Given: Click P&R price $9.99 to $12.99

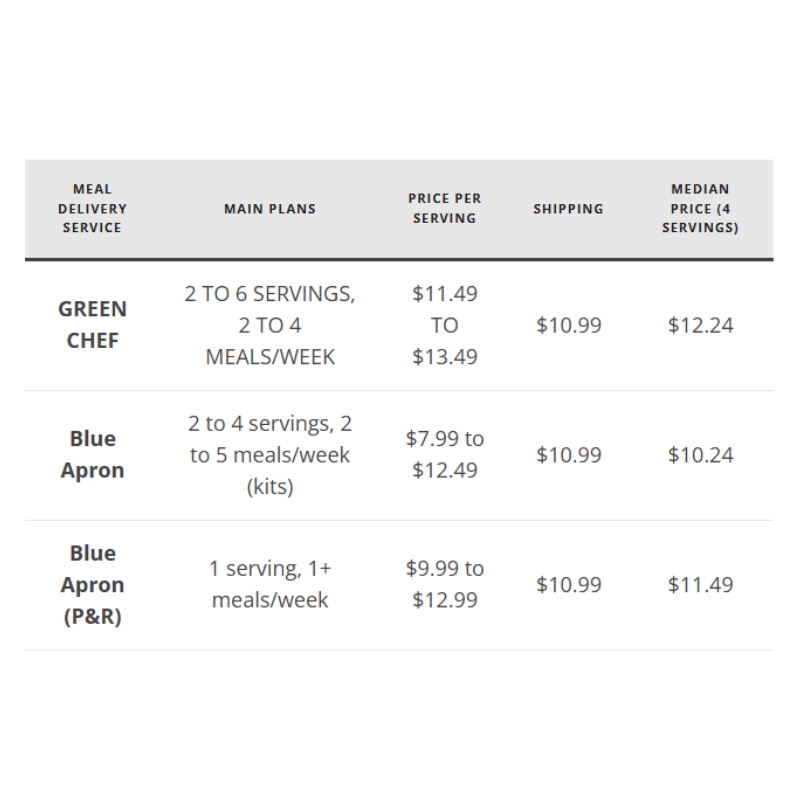Looking at the screenshot, I should [x=444, y=584].
